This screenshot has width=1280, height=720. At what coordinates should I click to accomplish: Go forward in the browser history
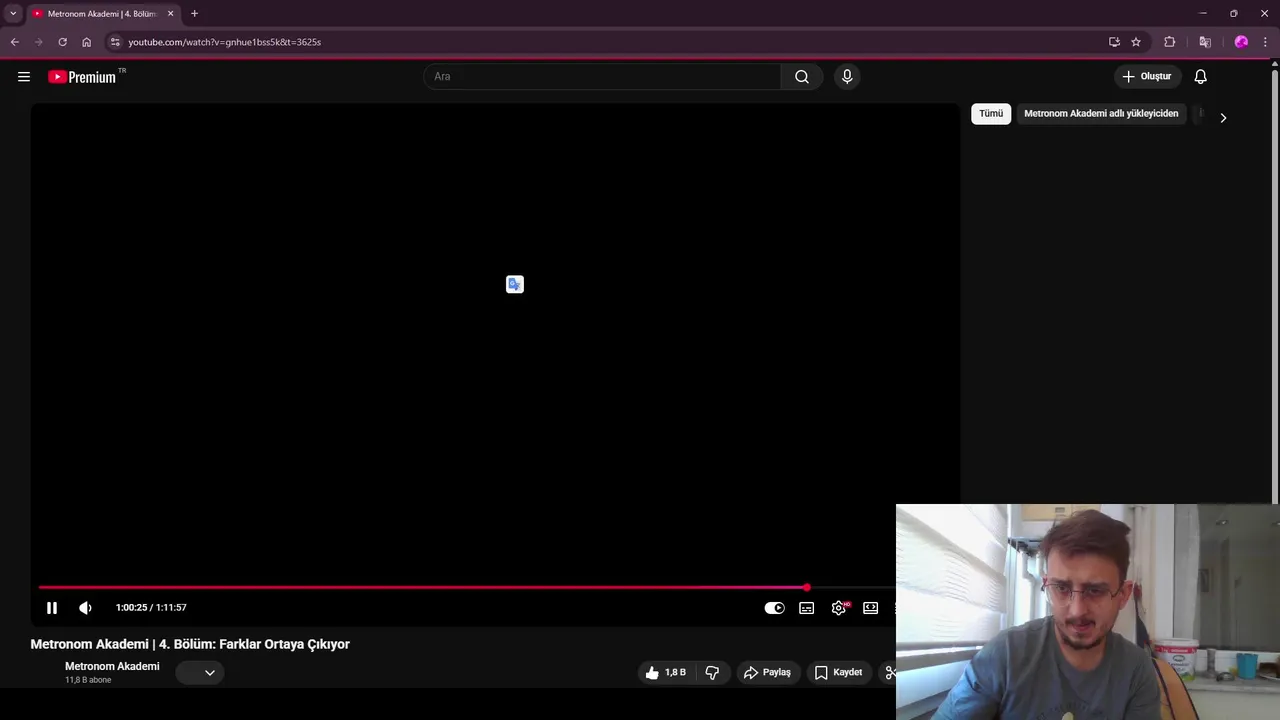pos(38,42)
